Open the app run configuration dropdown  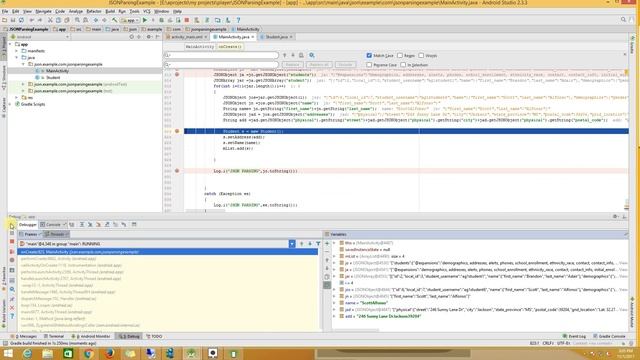[130, 20]
